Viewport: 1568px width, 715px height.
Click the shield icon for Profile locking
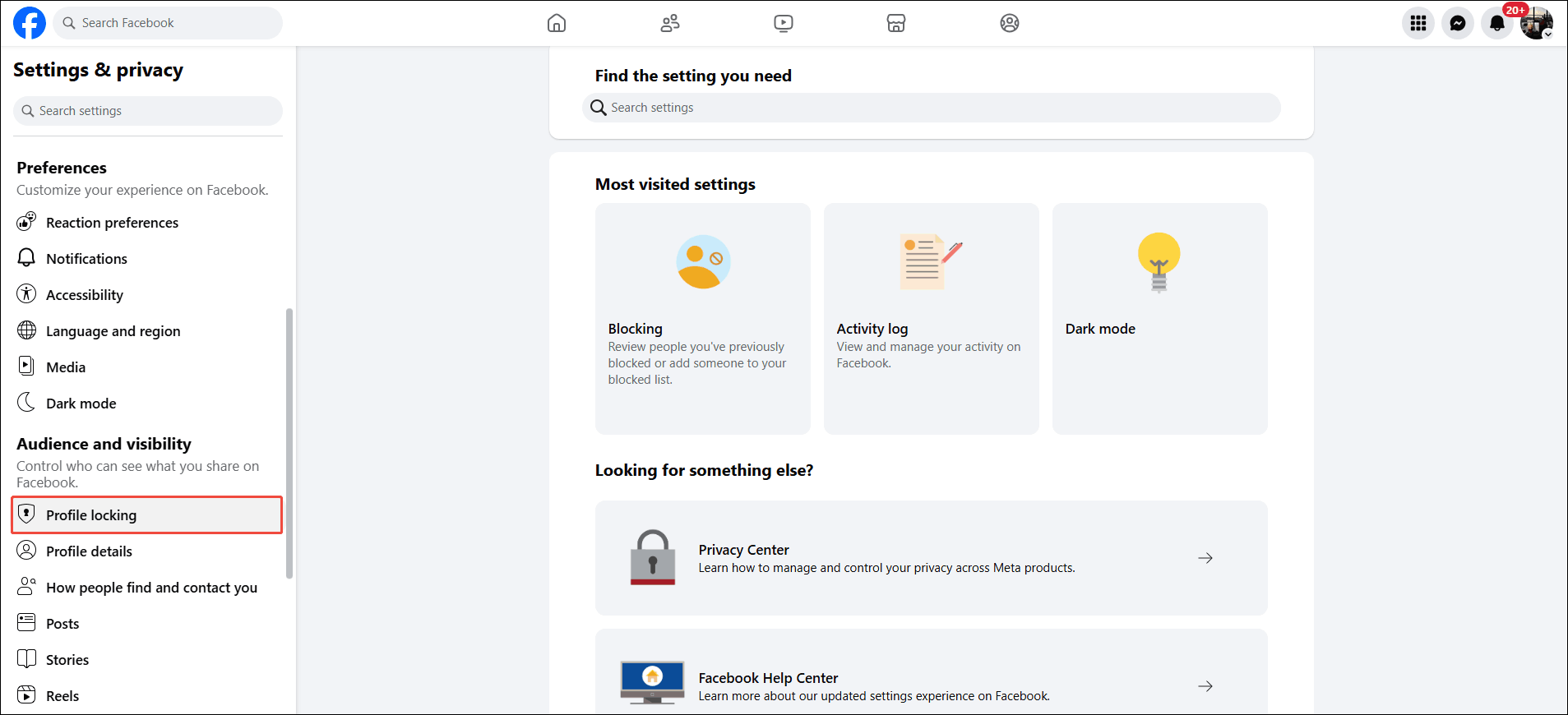coord(26,514)
